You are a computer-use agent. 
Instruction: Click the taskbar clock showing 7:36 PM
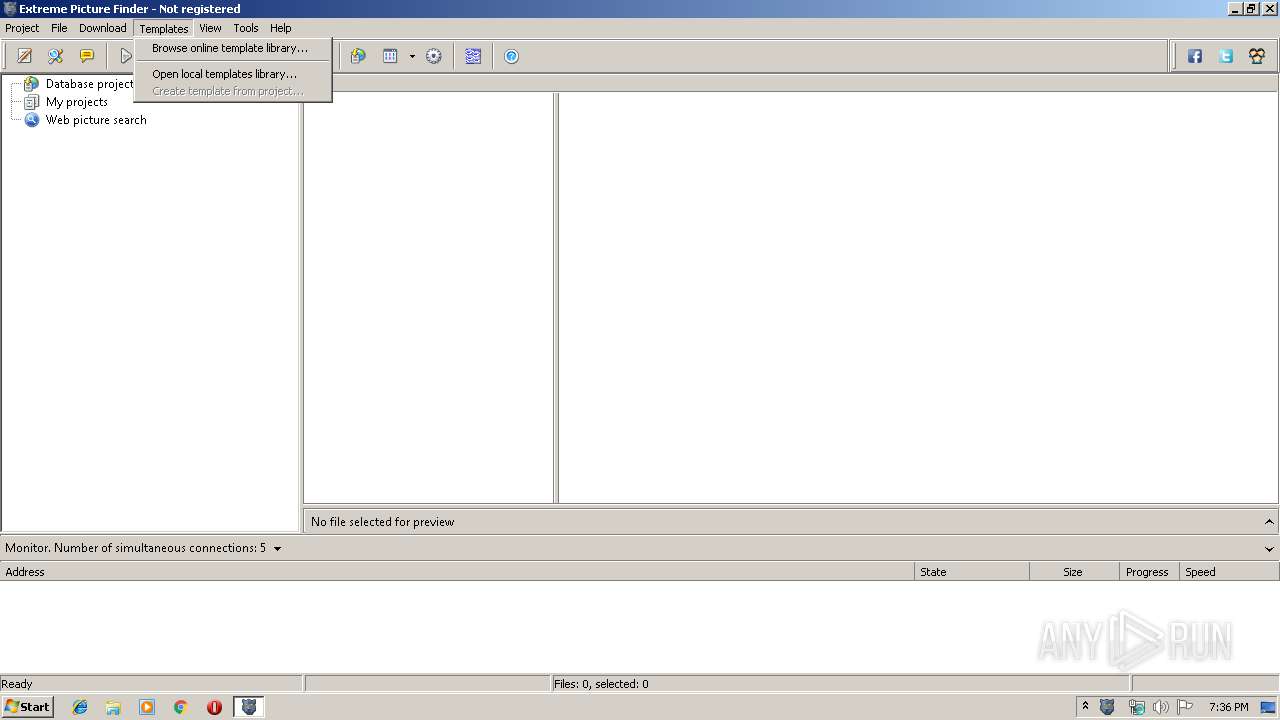[x=1228, y=707]
